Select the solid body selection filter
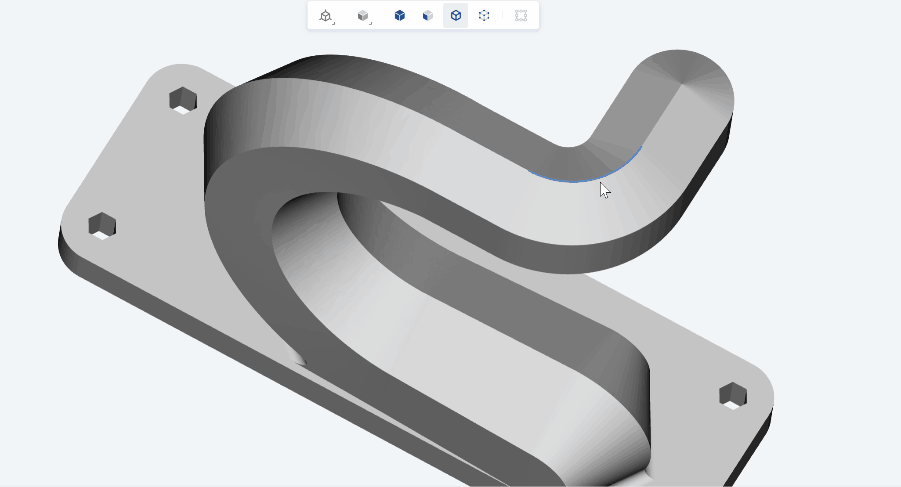The height and width of the screenshot is (487, 901). coord(399,16)
